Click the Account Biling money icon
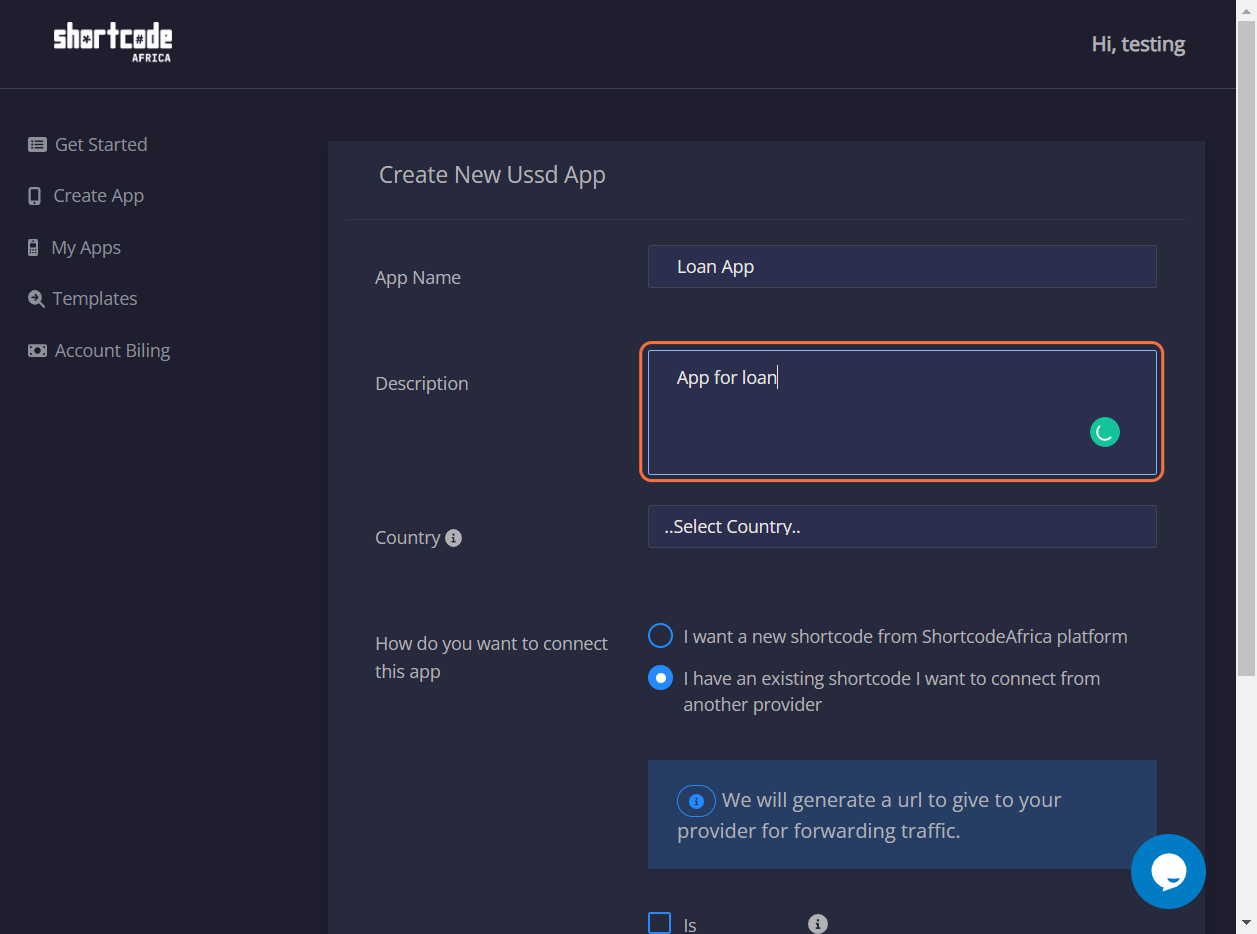Viewport: 1257px width, 934px height. coord(37,351)
